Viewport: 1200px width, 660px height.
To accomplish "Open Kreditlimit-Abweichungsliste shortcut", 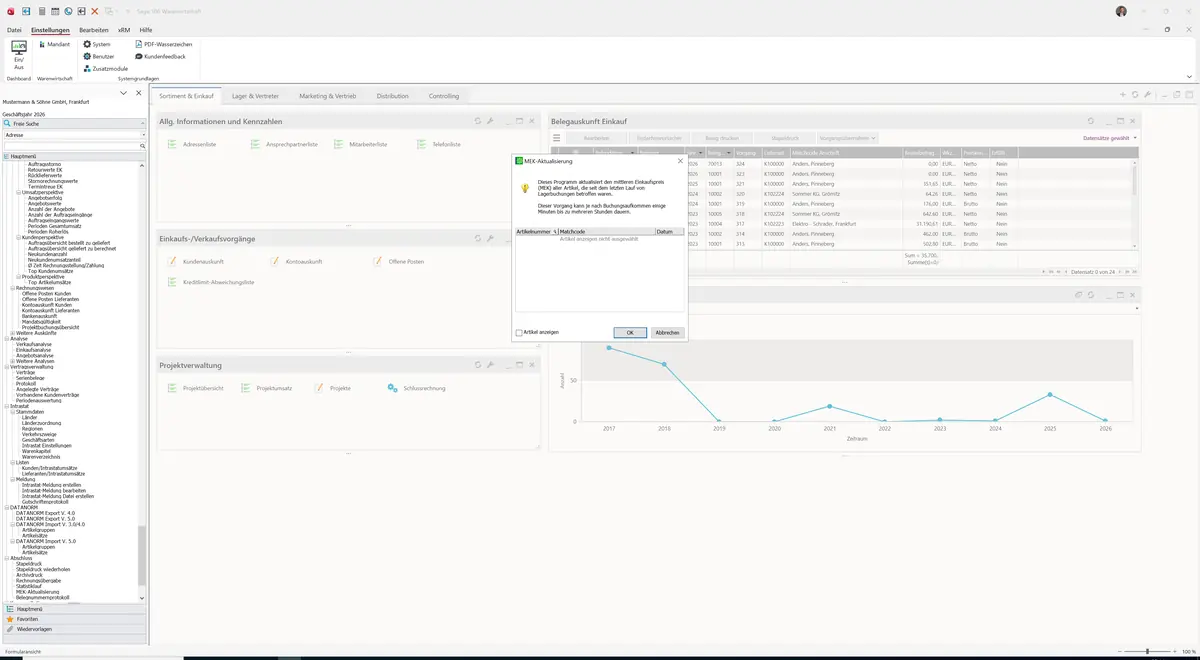I will pos(211,282).
